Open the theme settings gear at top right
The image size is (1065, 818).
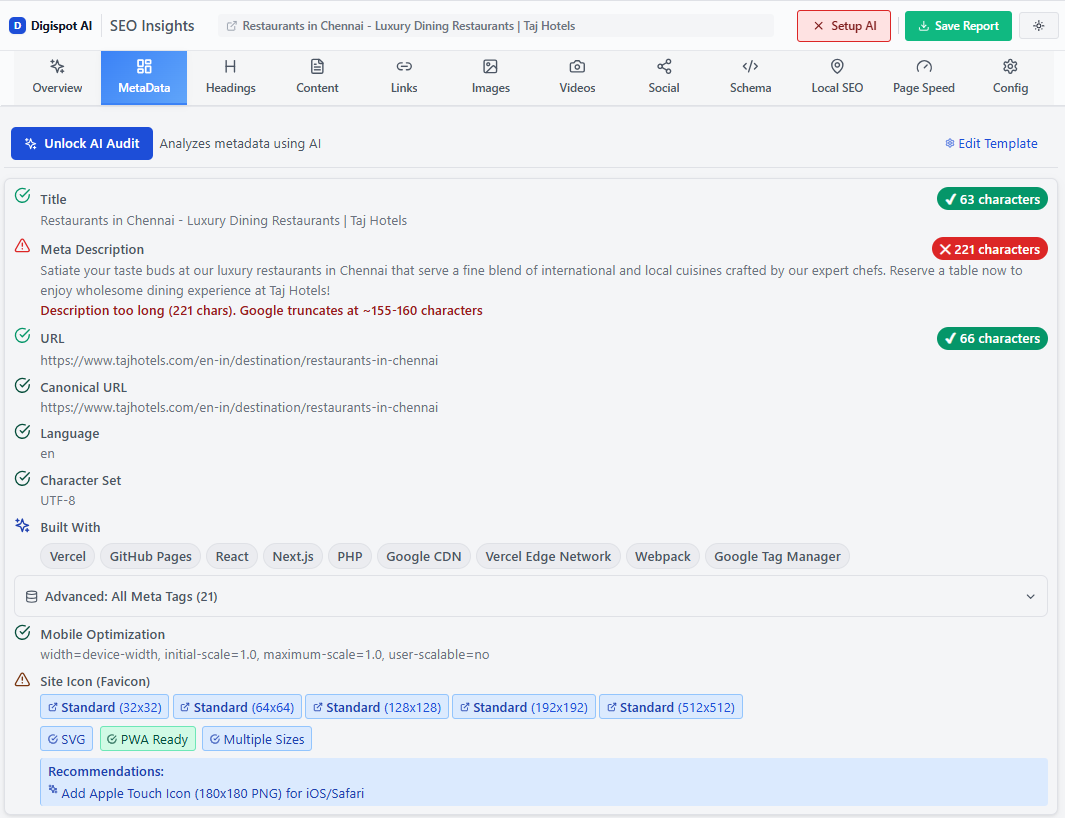(1038, 25)
